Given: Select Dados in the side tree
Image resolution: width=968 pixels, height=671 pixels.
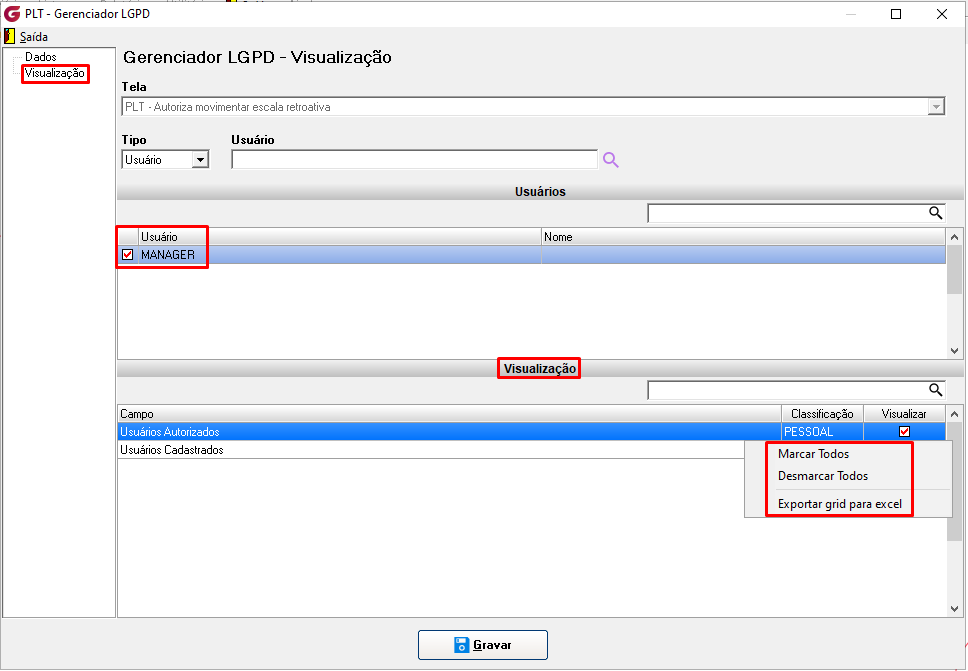Looking at the screenshot, I should 41,57.
